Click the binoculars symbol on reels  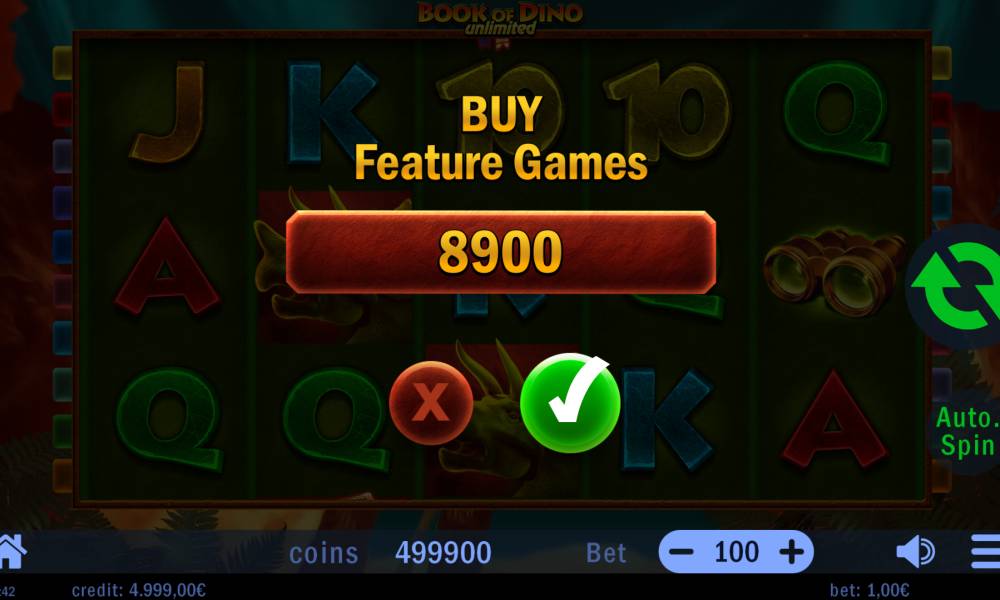click(x=834, y=272)
